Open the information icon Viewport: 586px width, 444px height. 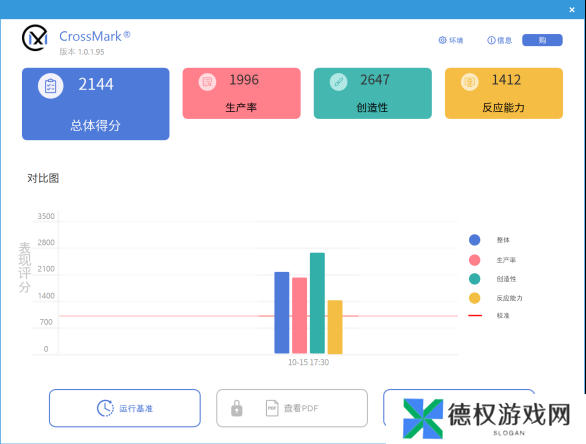491,40
